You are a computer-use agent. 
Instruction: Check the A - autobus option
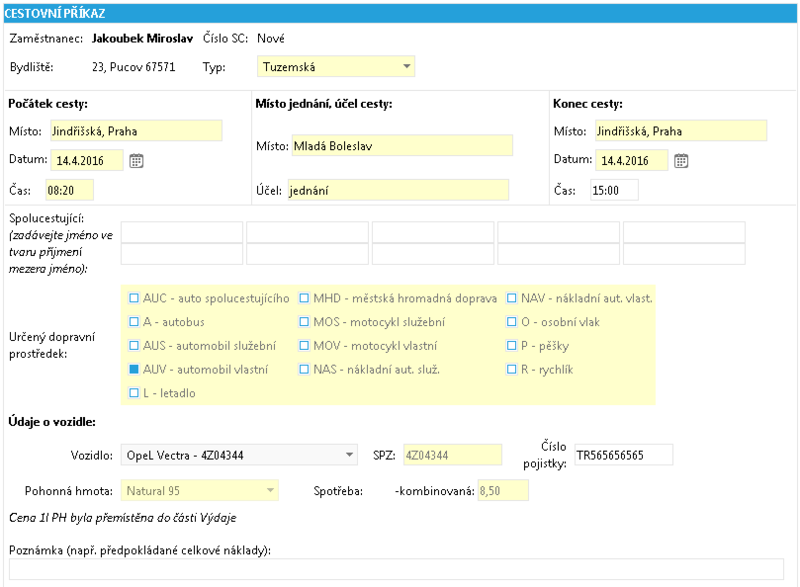(134, 322)
